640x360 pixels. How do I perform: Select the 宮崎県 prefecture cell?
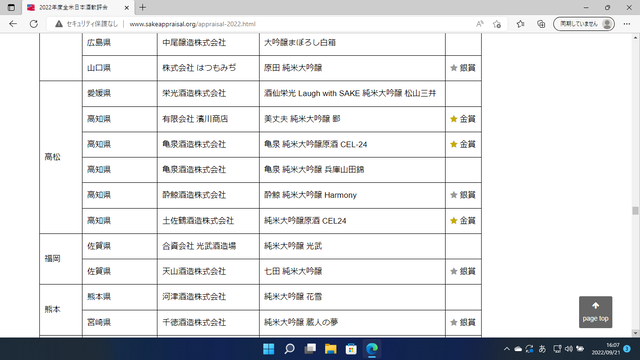(x=120, y=322)
